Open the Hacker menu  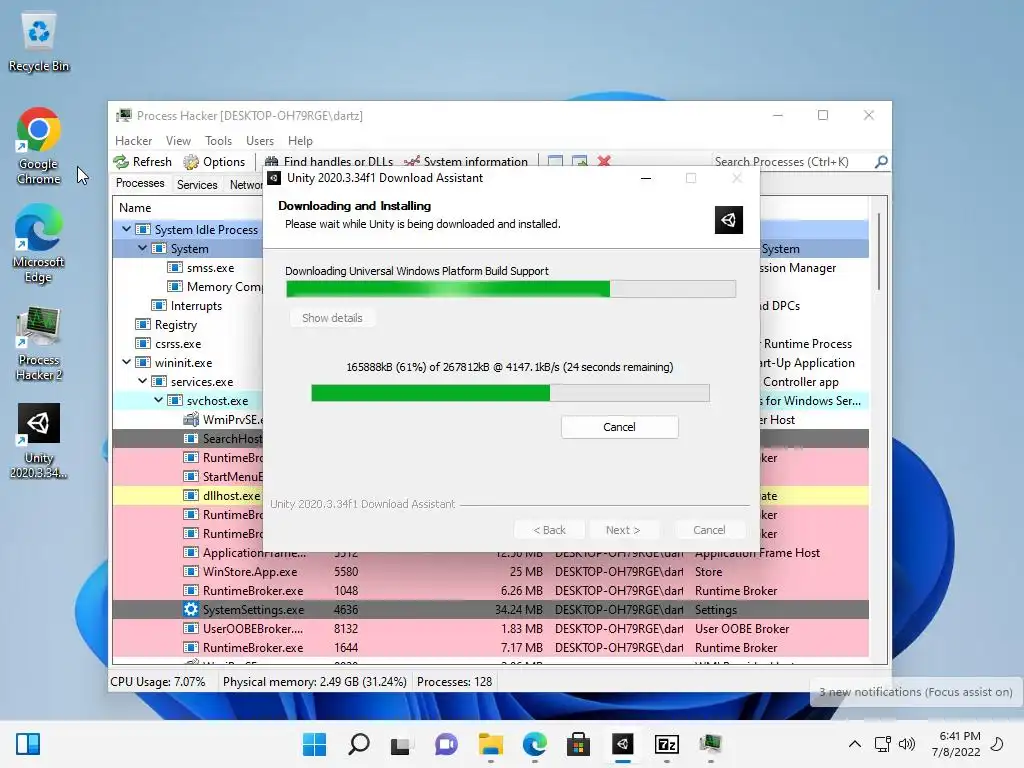(x=133, y=140)
